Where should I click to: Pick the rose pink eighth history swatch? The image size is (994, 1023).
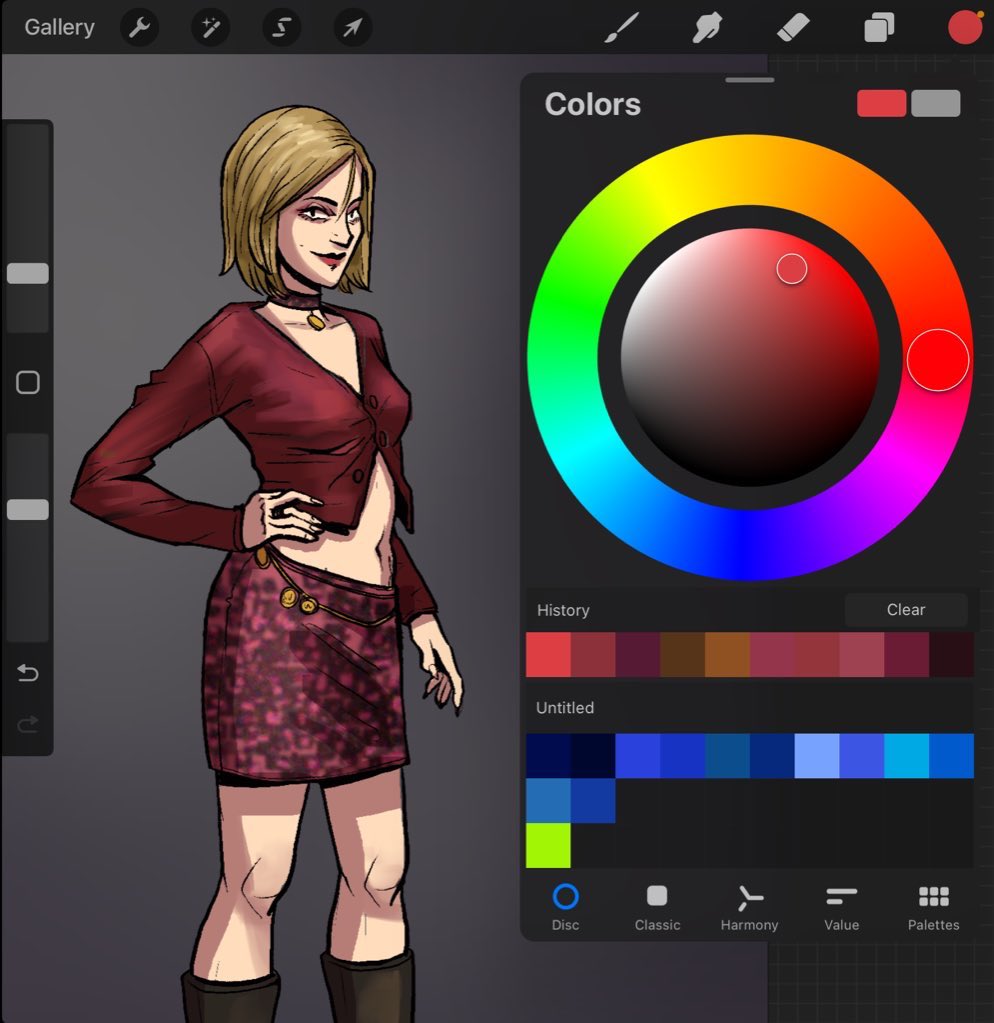click(x=862, y=654)
